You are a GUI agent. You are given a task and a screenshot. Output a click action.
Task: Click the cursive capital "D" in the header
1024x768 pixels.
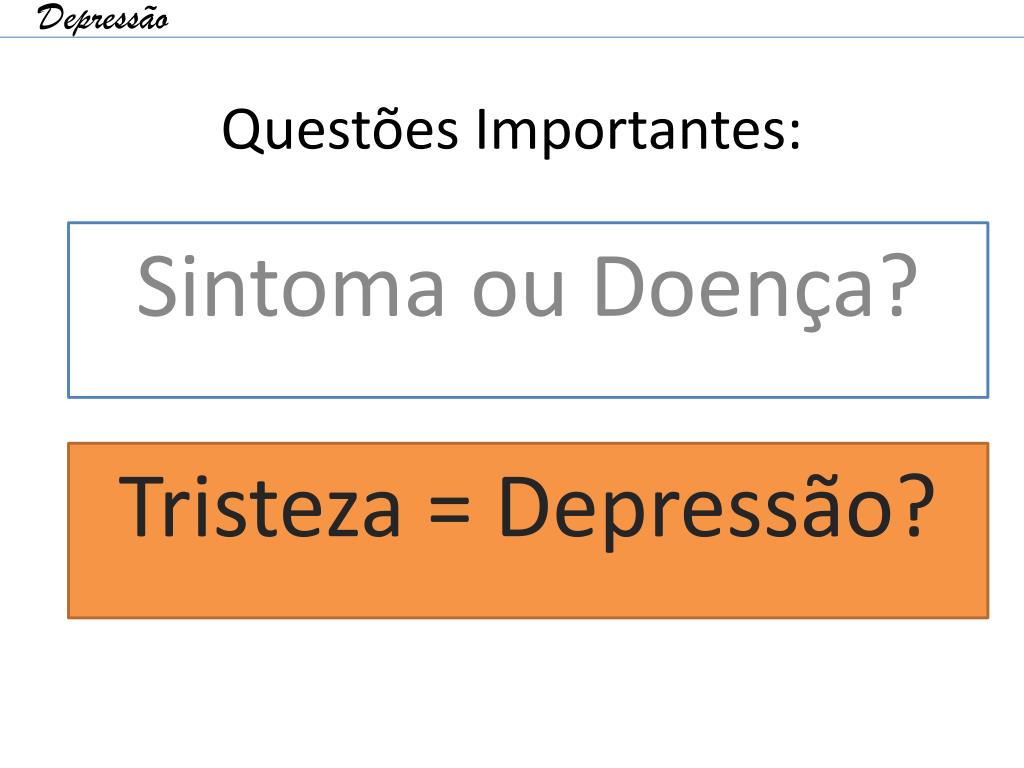(54, 18)
